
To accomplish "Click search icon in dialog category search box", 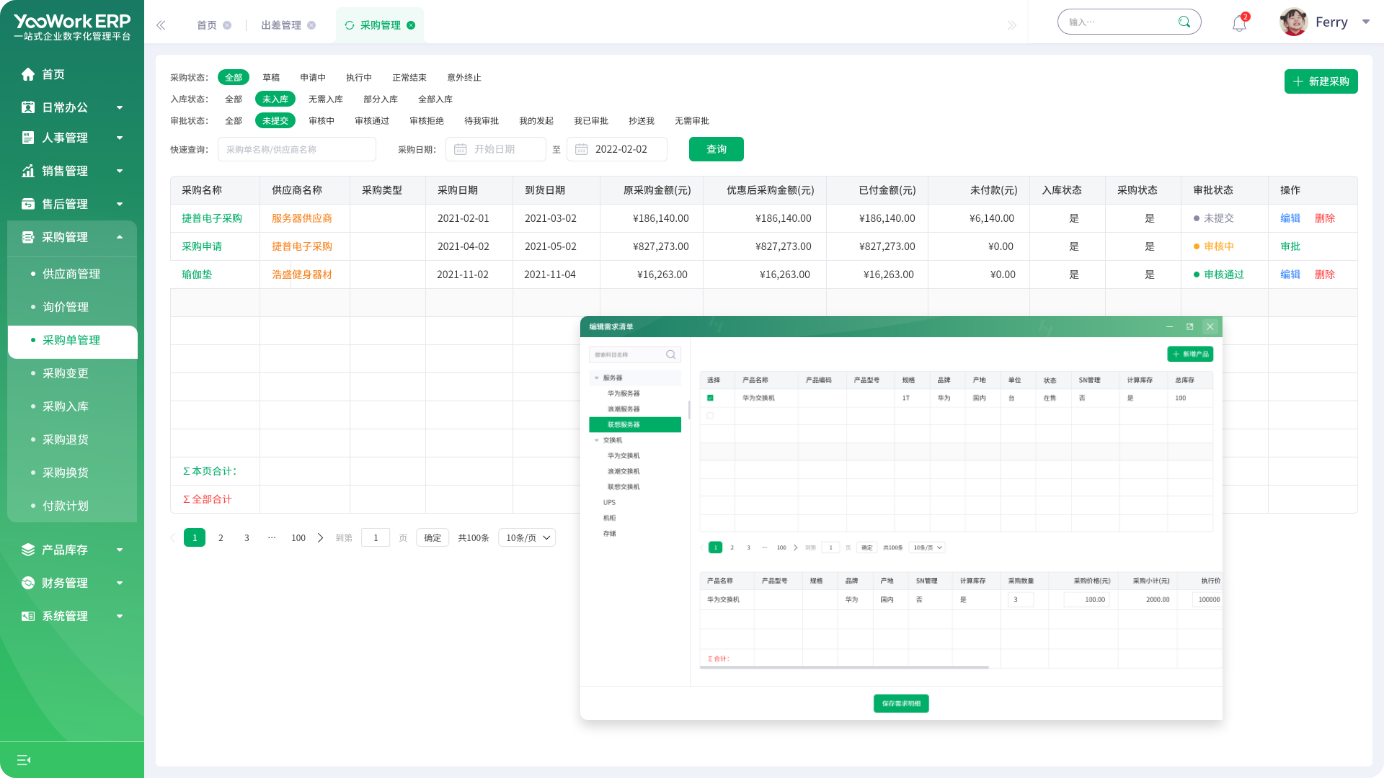I will pos(672,354).
